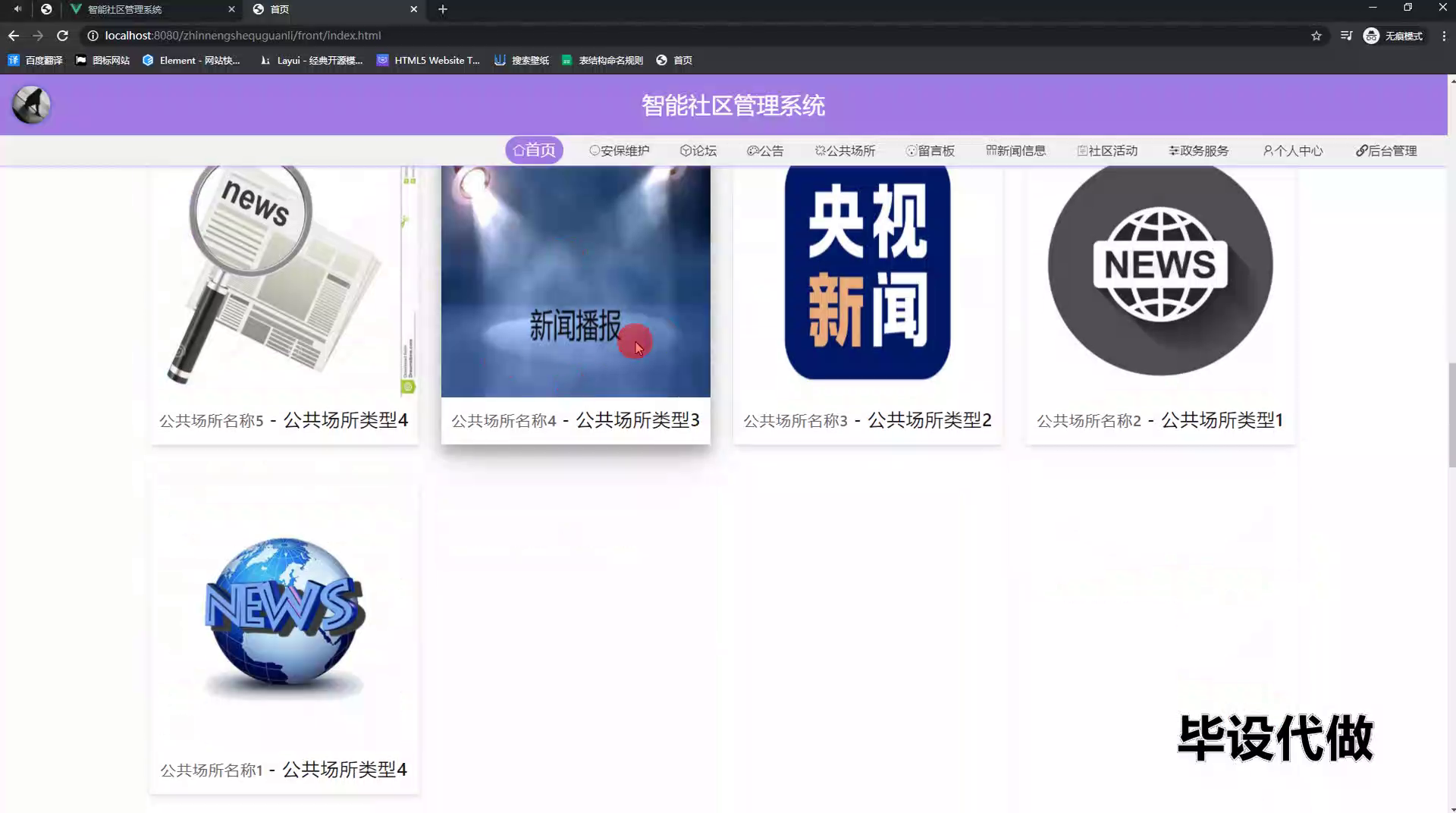The height and width of the screenshot is (813, 1456).
Task: Open the browser three-dot menu
Action: [x=1444, y=36]
